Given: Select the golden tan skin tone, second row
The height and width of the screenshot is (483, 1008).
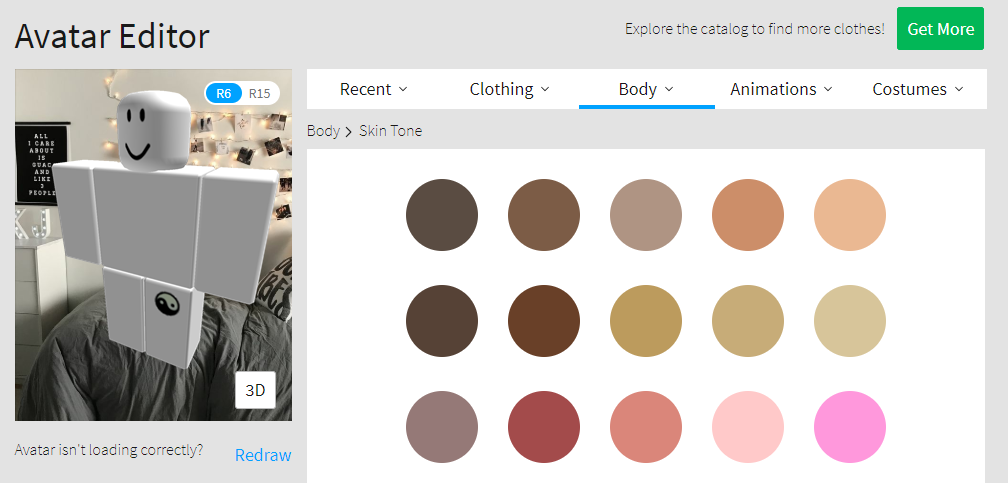Looking at the screenshot, I should 646,321.
